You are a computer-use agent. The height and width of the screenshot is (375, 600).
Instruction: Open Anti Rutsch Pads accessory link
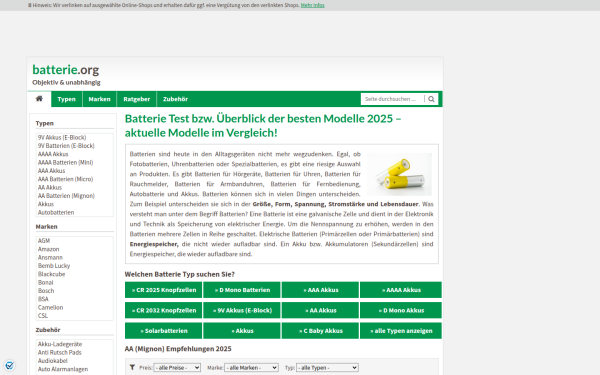coord(60,352)
